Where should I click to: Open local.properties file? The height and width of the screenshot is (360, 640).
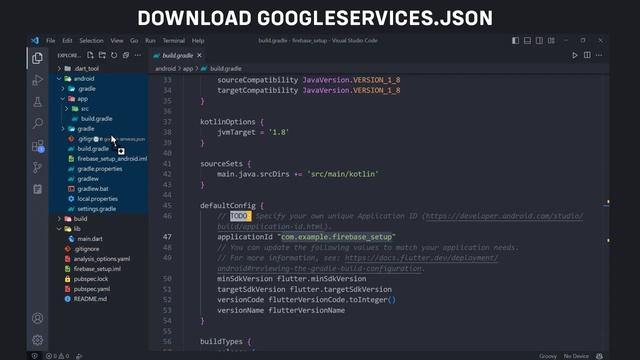(x=98, y=199)
